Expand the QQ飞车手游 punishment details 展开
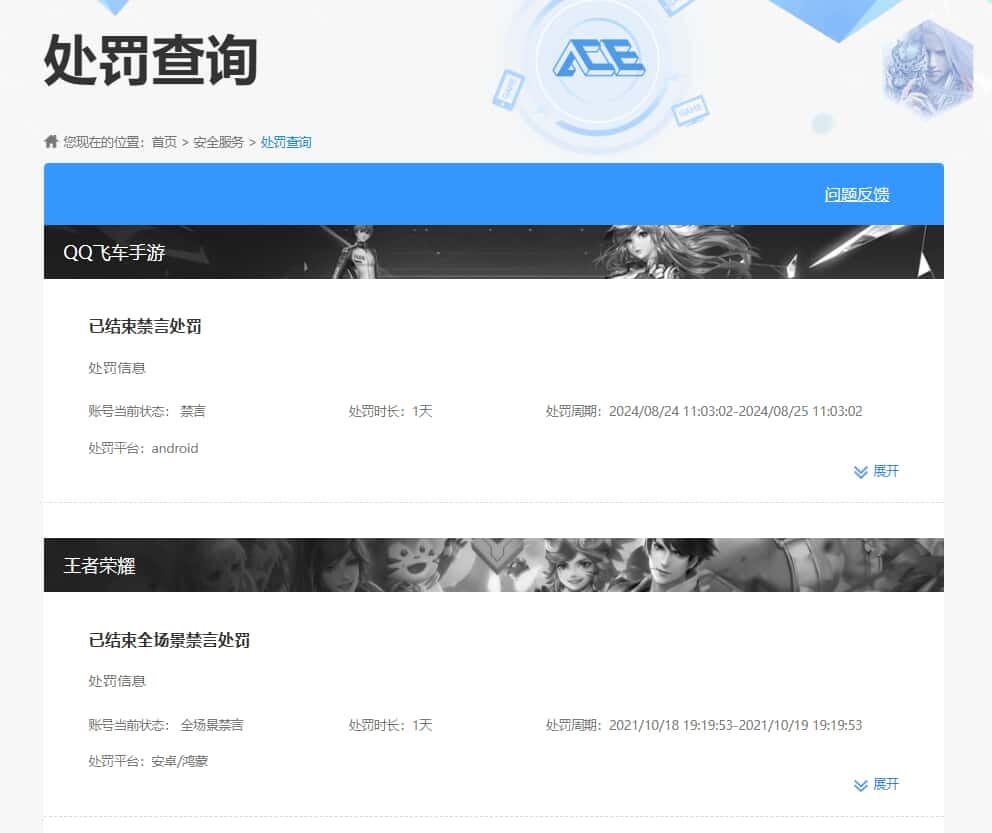 tap(886, 471)
